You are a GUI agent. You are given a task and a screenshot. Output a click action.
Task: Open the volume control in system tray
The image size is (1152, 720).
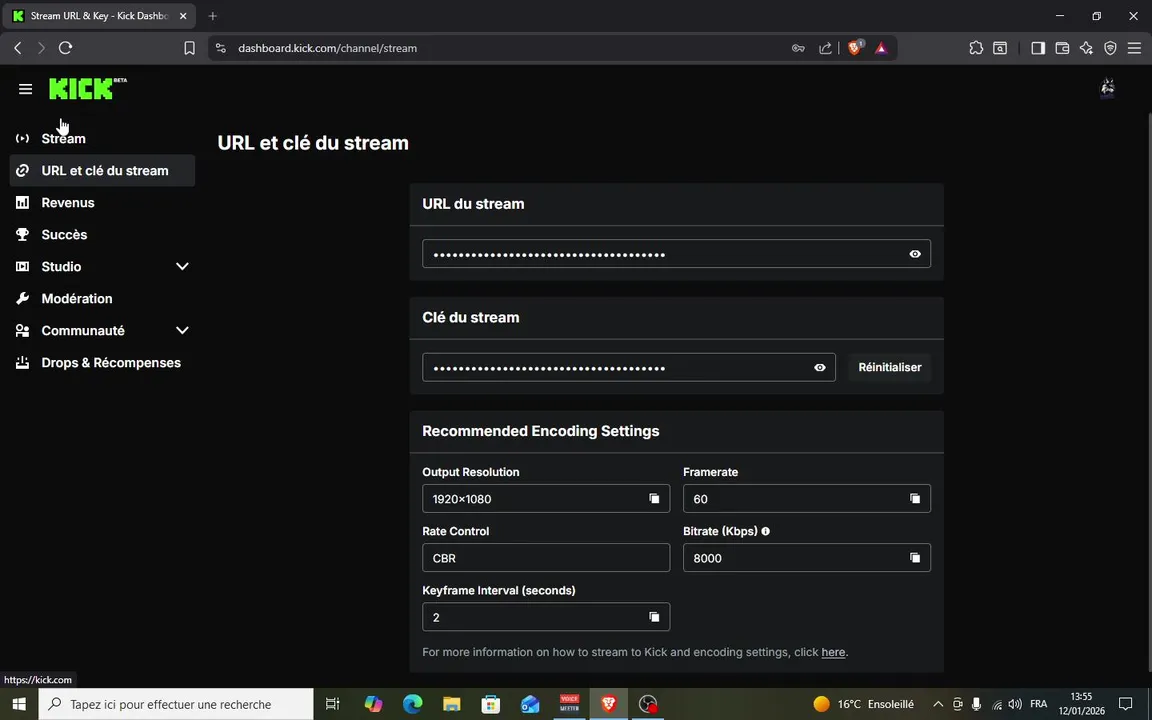(1015, 704)
